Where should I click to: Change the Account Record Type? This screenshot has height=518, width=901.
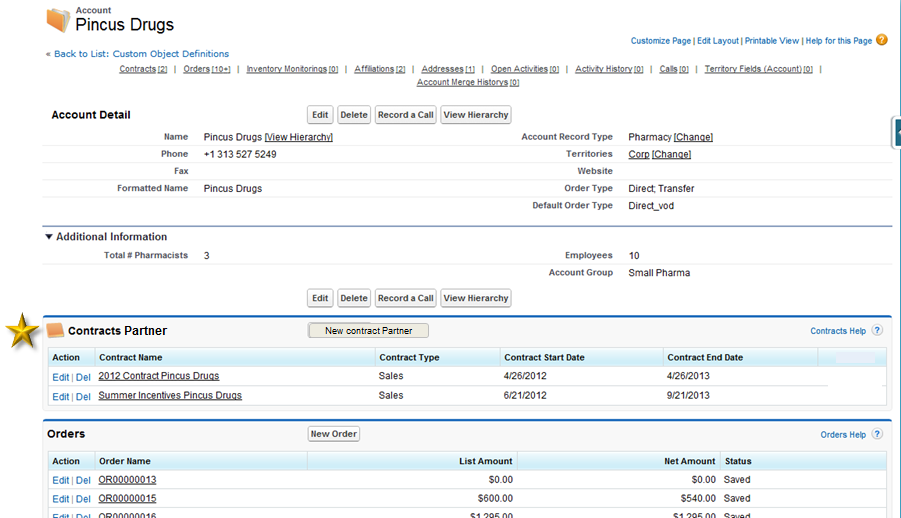coord(693,137)
